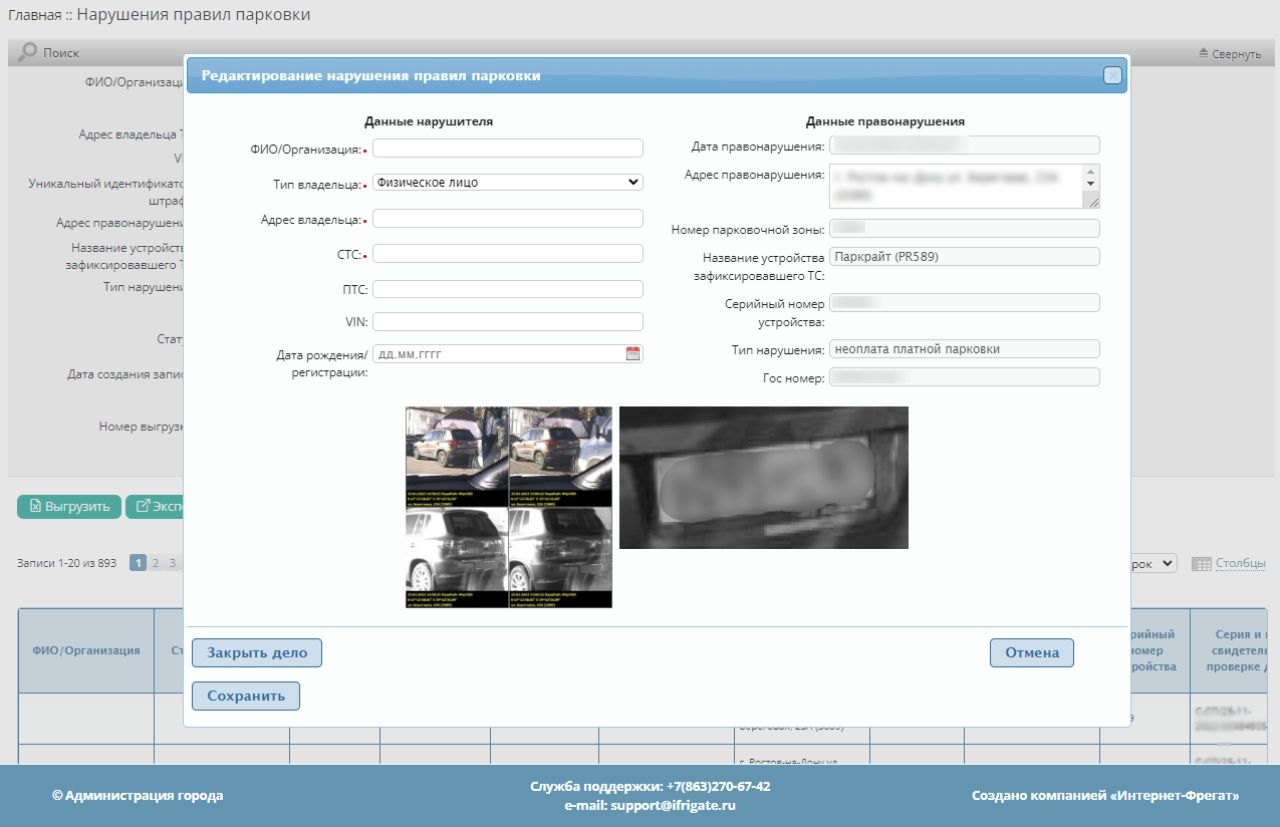Click the Сохранить button

click(246, 696)
